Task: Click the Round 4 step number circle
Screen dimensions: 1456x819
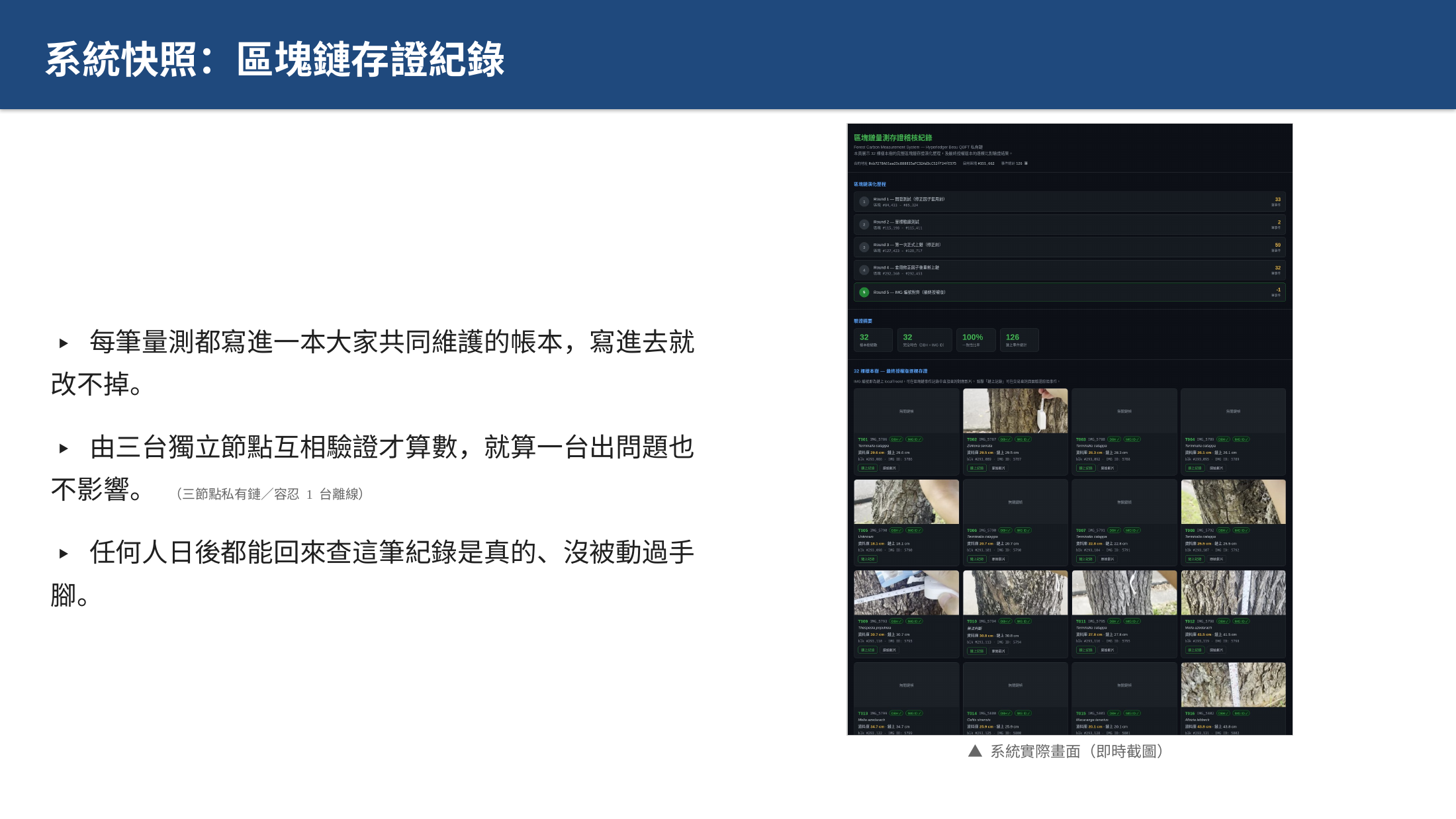Action: pyautogui.click(x=864, y=270)
